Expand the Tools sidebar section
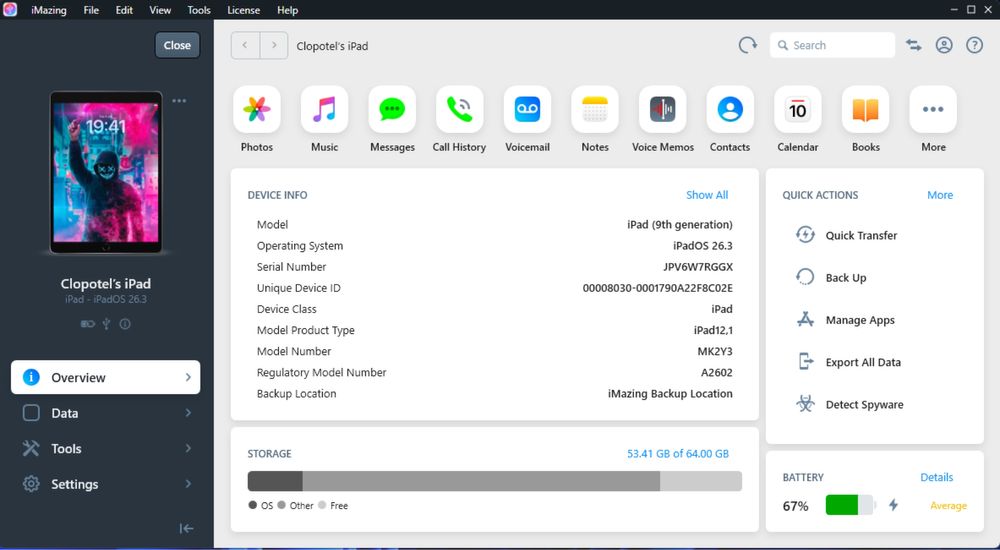 tap(105, 449)
